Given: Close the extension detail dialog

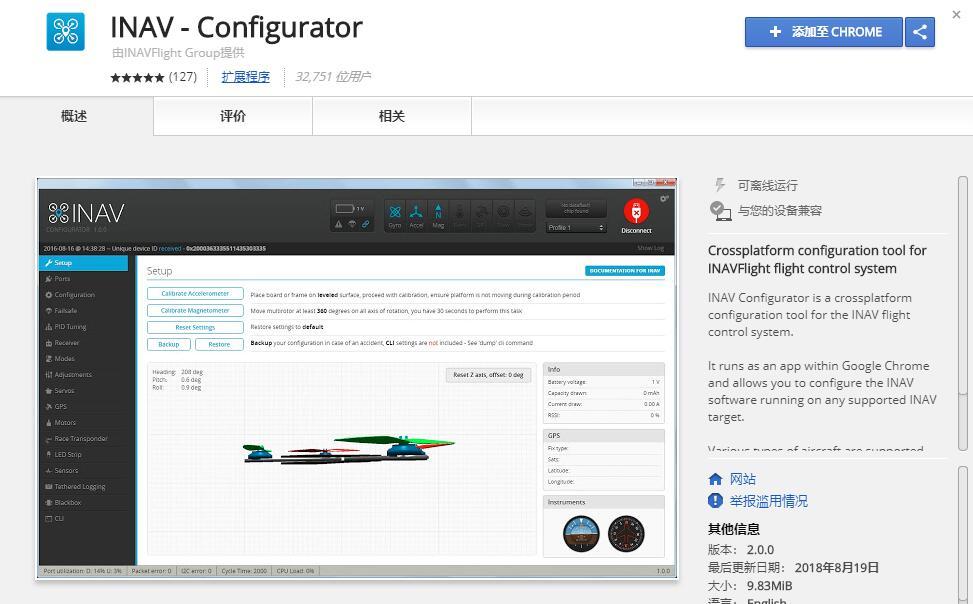Looking at the screenshot, I should click(x=956, y=14).
